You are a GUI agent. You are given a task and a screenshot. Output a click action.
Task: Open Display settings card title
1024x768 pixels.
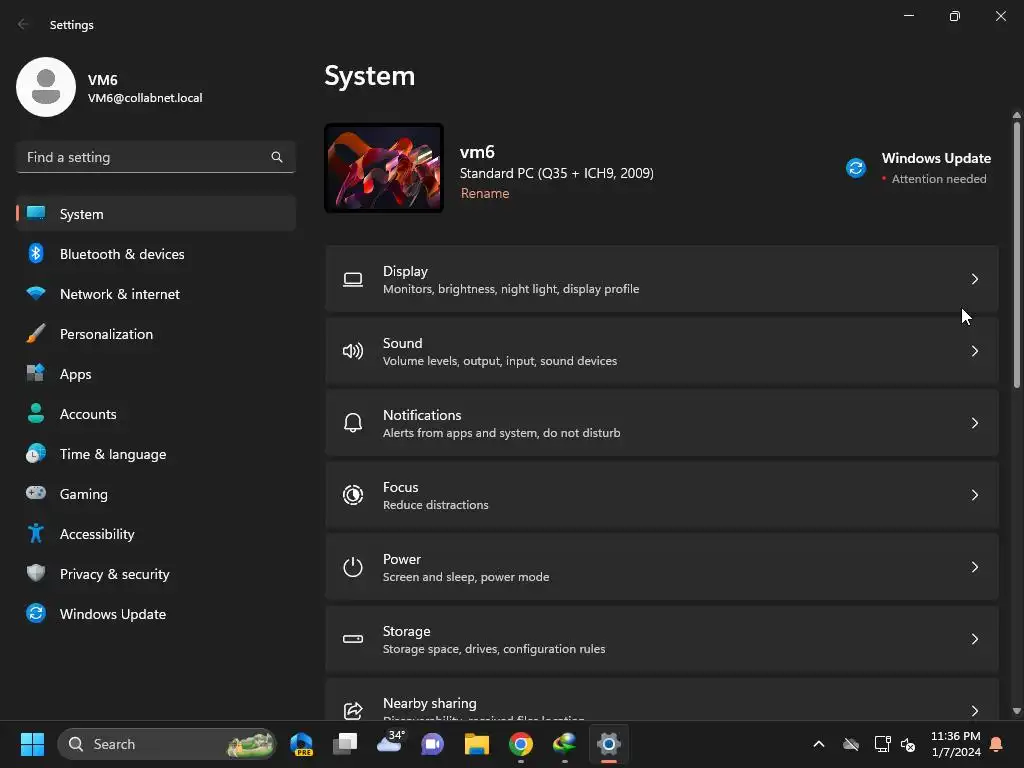coord(405,271)
